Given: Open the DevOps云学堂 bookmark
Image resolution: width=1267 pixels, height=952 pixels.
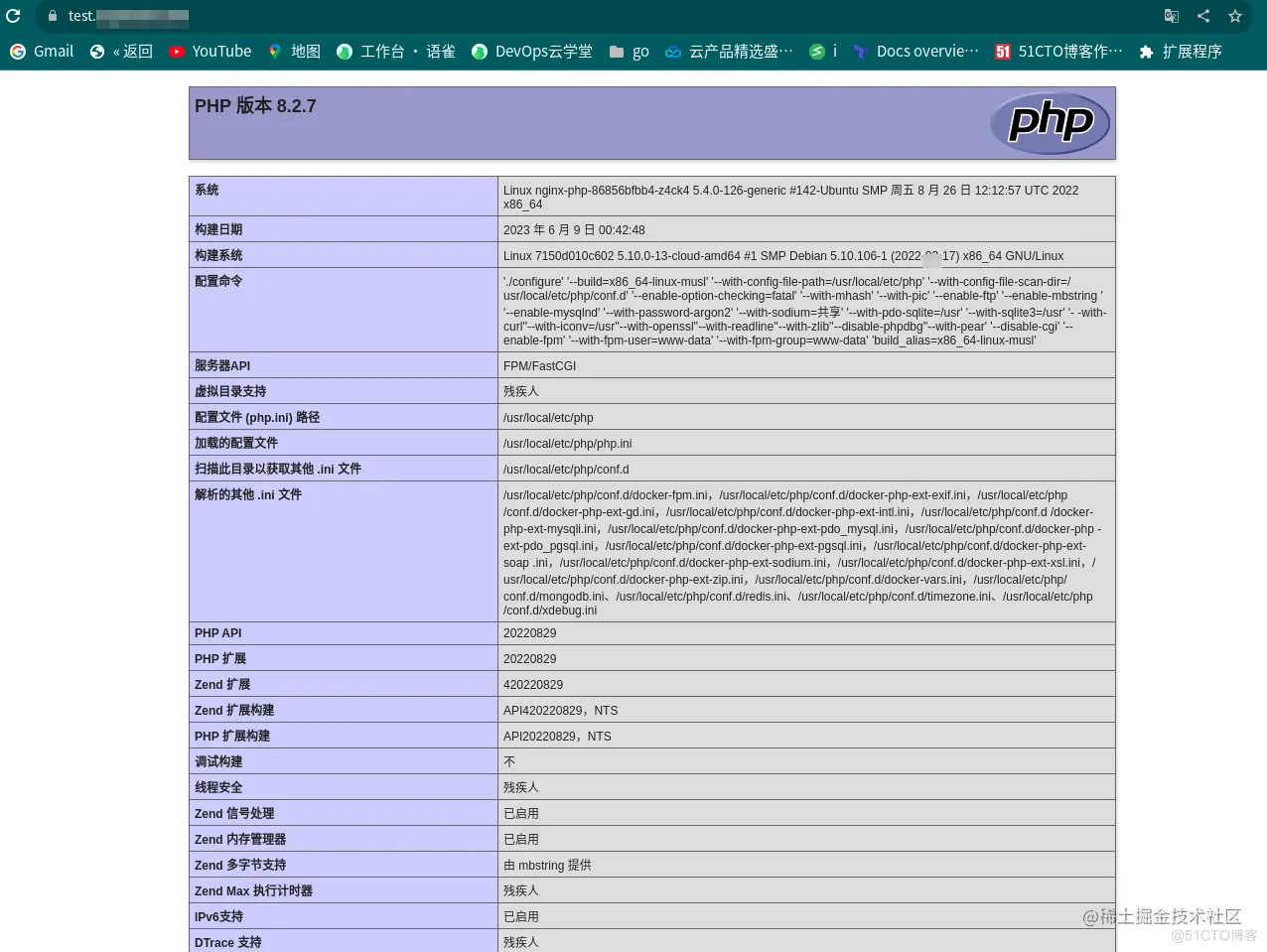Looking at the screenshot, I should pyautogui.click(x=532, y=52).
